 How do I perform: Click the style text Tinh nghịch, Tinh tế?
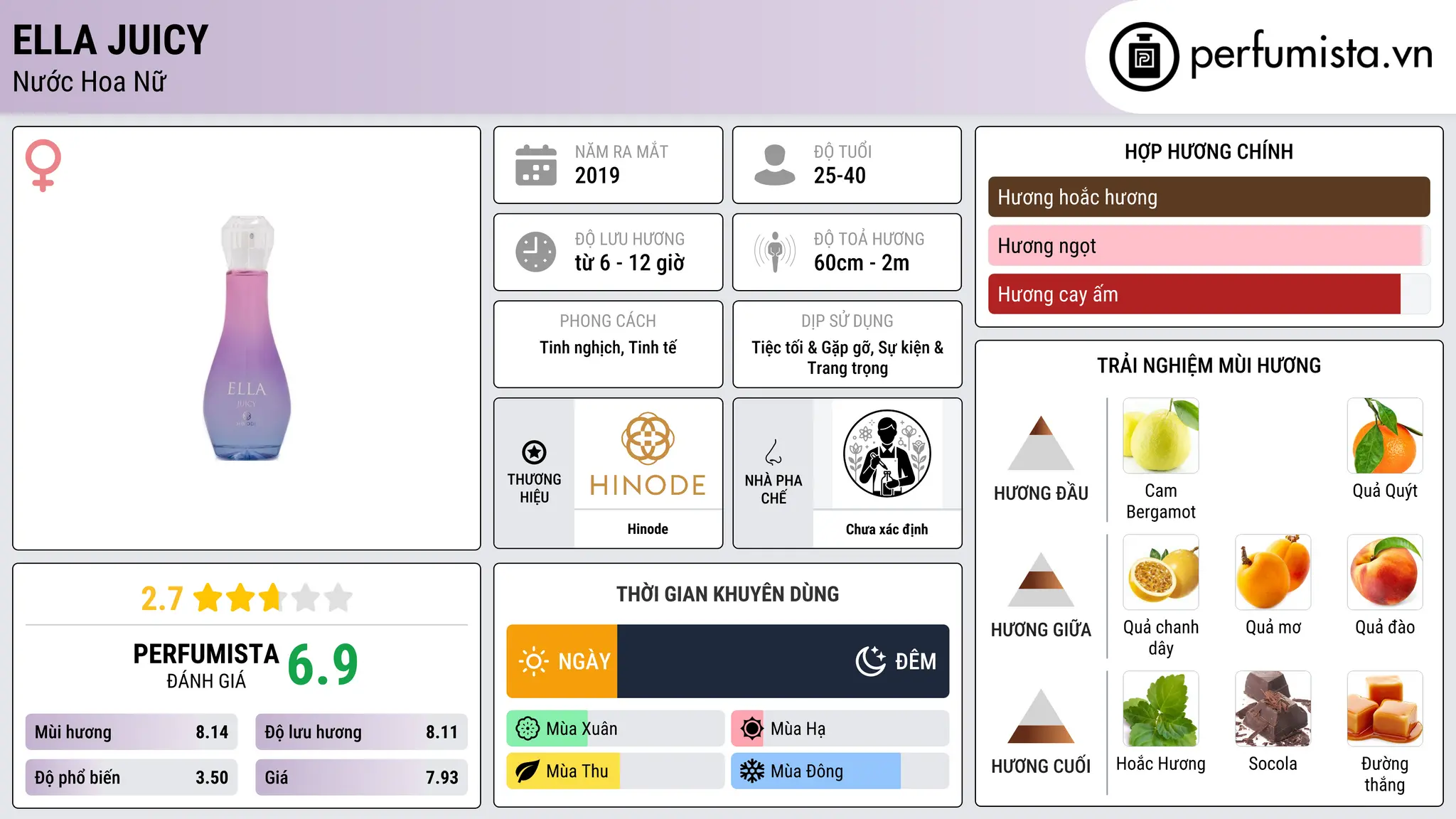608,348
